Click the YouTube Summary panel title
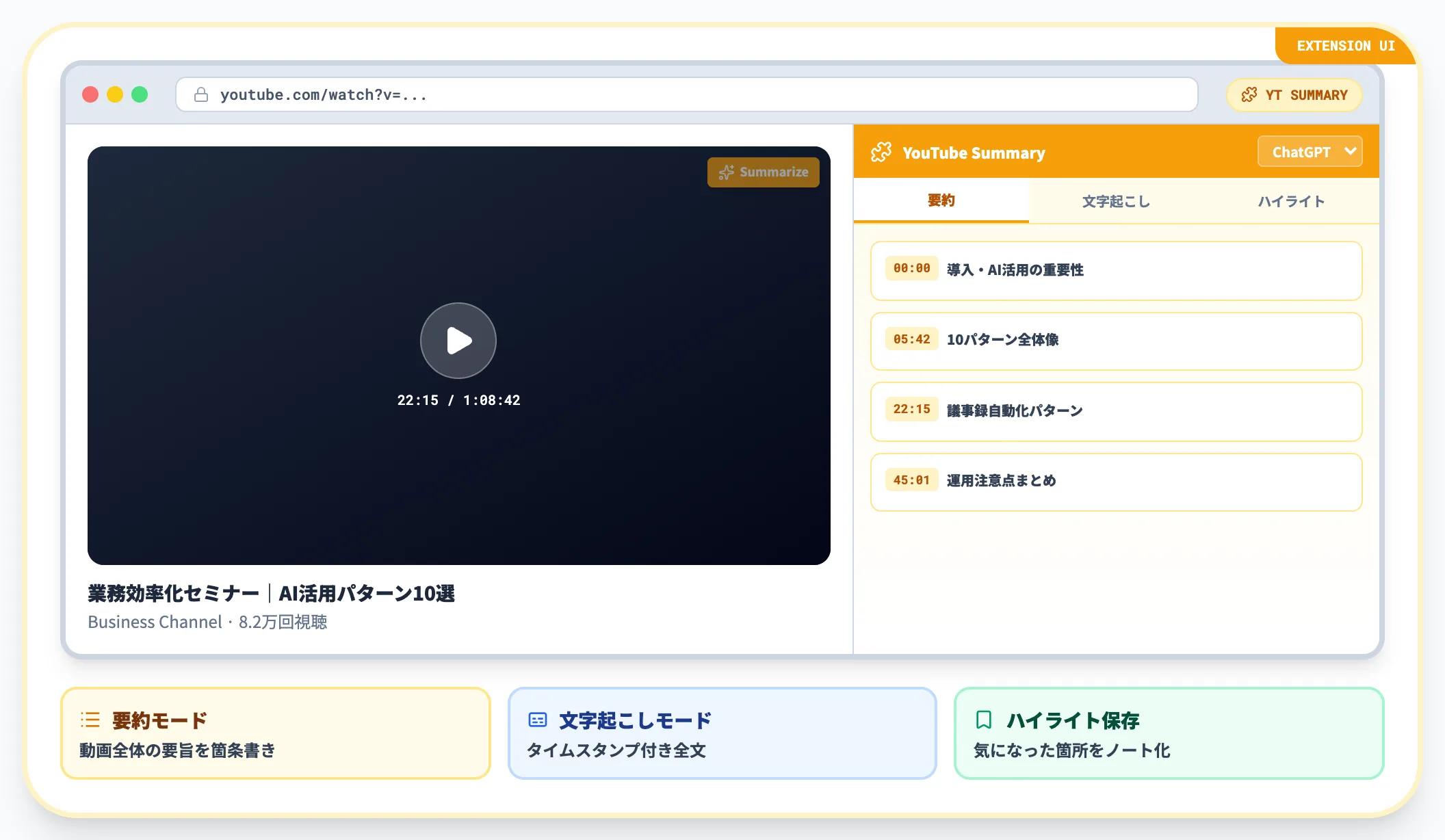Image resolution: width=1445 pixels, height=840 pixels. (974, 153)
